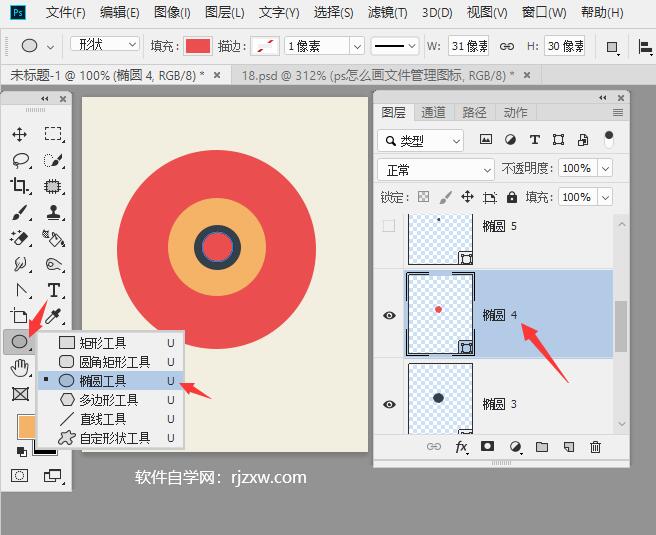656x535 pixels.
Task: Select the Lasso tool
Action: point(20,161)
